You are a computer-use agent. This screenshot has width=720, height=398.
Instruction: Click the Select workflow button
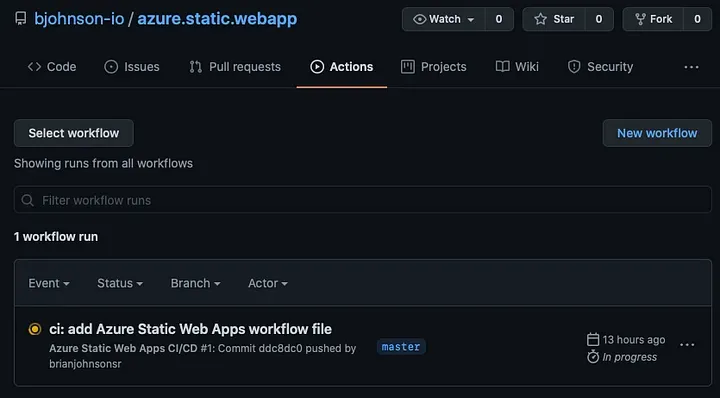74,133
